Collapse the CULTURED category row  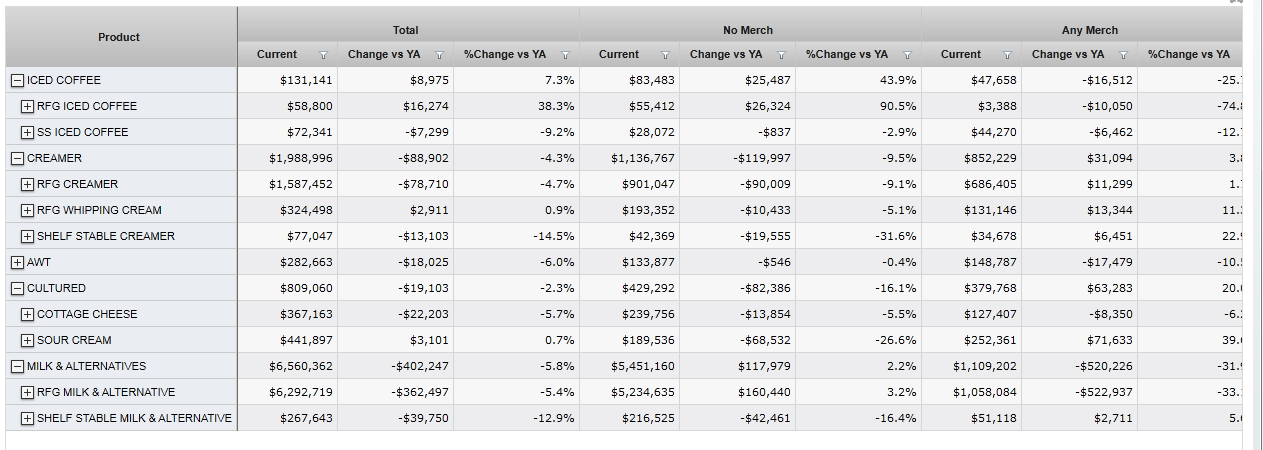pos(17,289)
